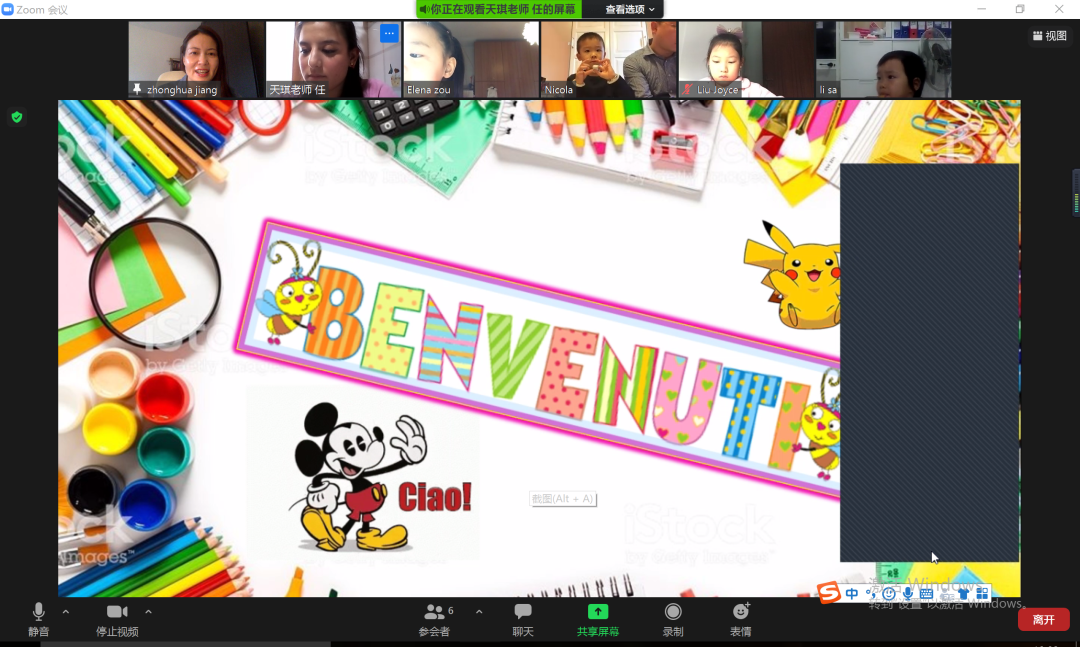Select Elena zou video thumbnail
Image resolution: width=1080 pixels, height=647 pixels.
(x=471, y=59)
